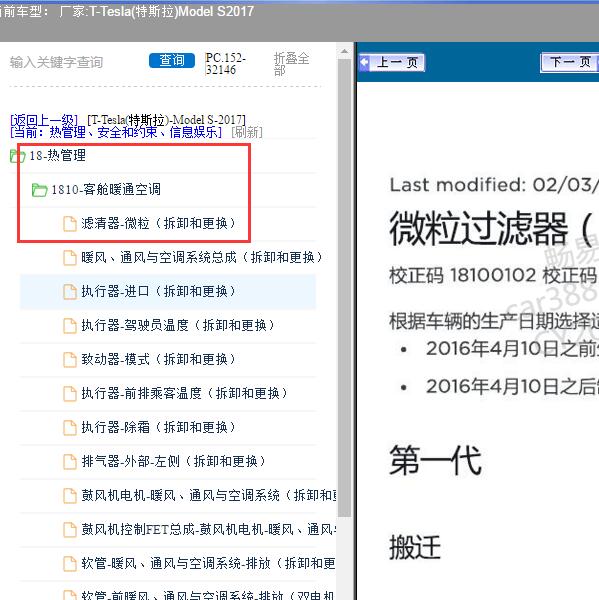
Task: Open 软管-暖风、通风与空调系统-排放 document
Action: point(209,563)
